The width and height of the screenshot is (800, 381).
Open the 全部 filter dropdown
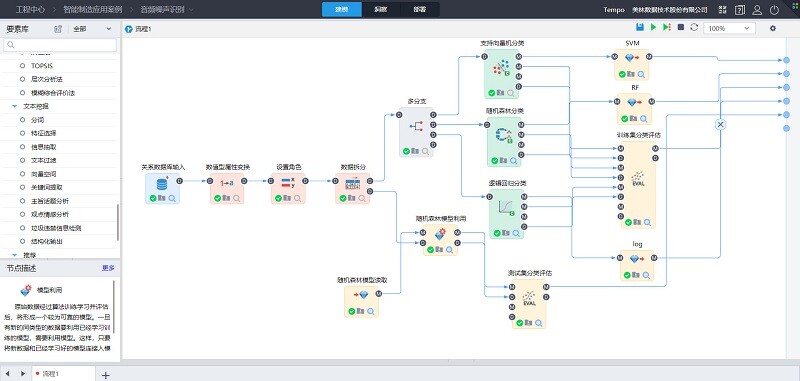point(92,29)
